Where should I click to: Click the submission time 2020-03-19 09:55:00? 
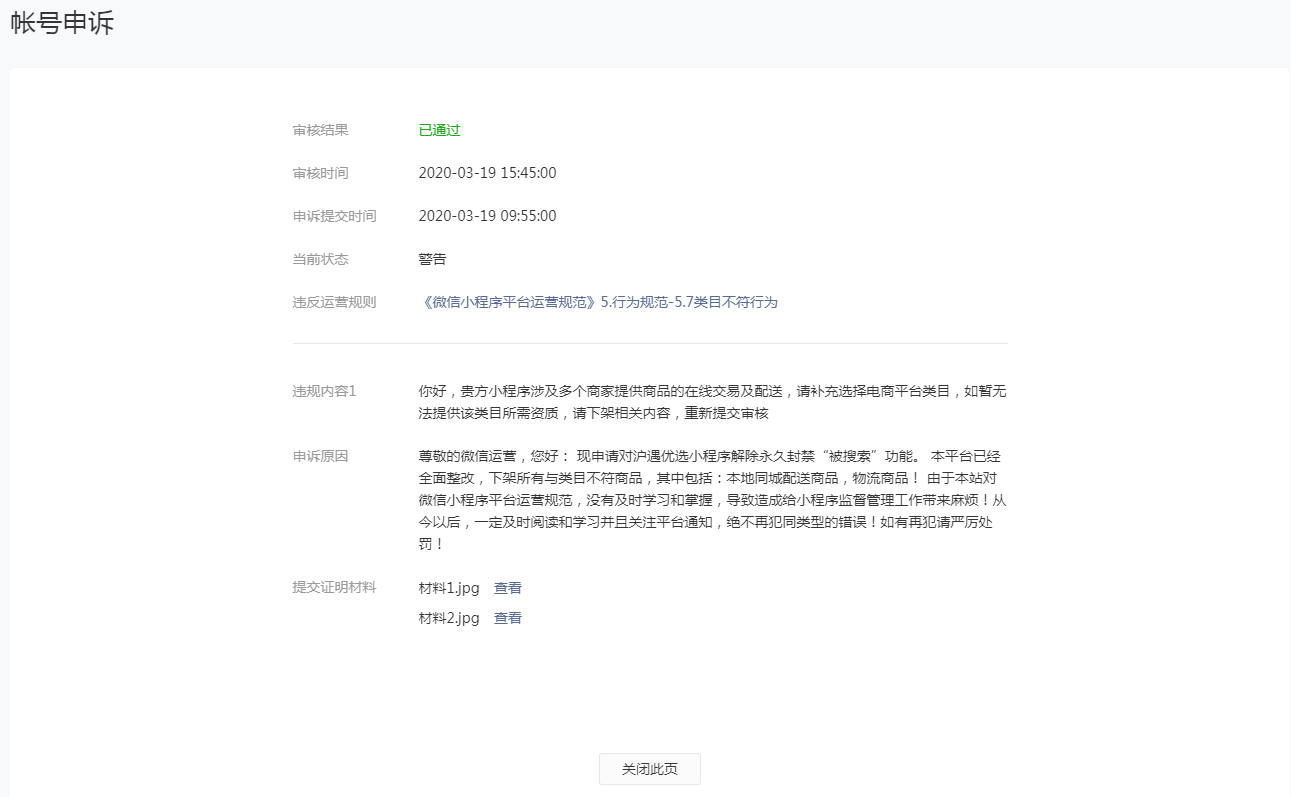click(487, 216)
